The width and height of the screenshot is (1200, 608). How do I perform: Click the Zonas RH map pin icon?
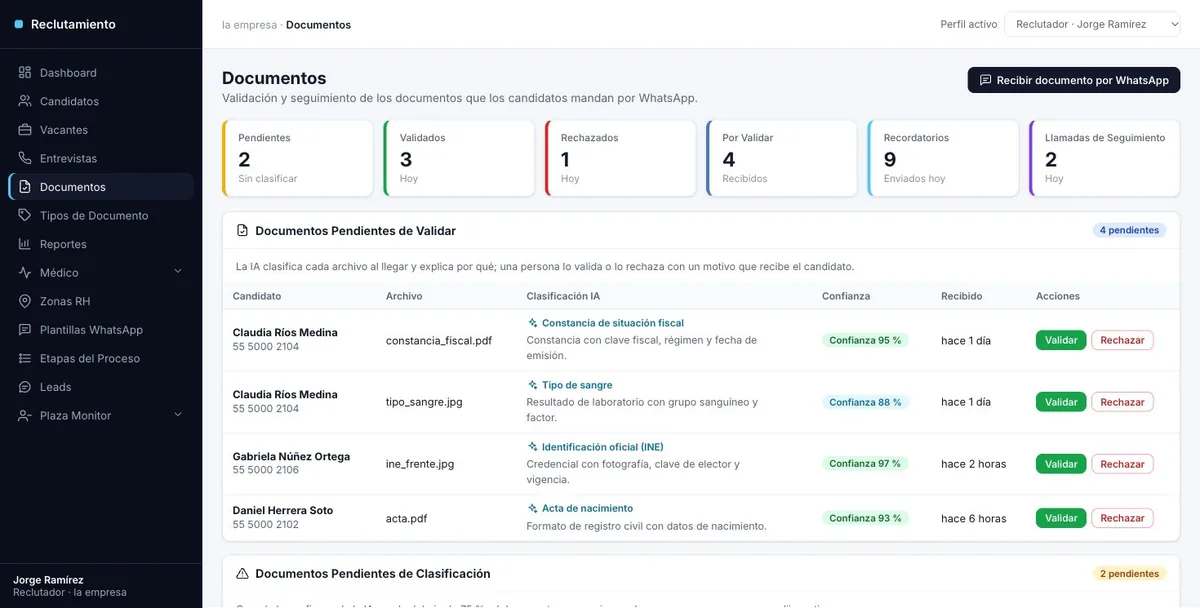coord(25,301)
